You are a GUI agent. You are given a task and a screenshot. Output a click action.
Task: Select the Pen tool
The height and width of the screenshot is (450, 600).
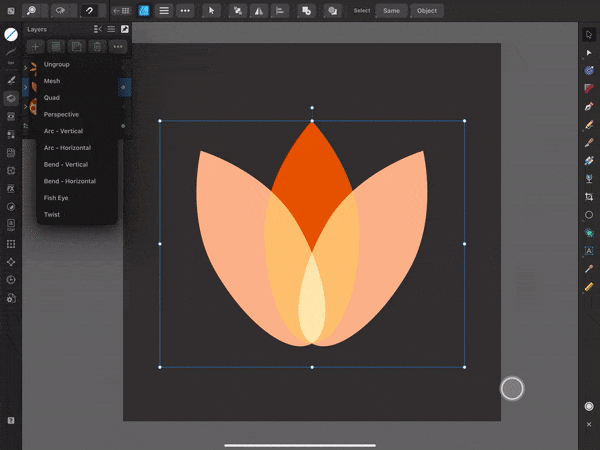click(589, 107)
